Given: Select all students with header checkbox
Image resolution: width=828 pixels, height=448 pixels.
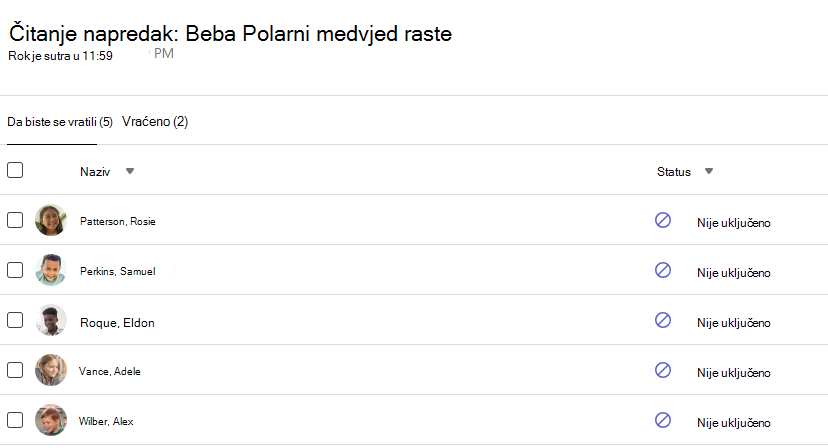Looking at the screenshot, I should click(15, 170).
